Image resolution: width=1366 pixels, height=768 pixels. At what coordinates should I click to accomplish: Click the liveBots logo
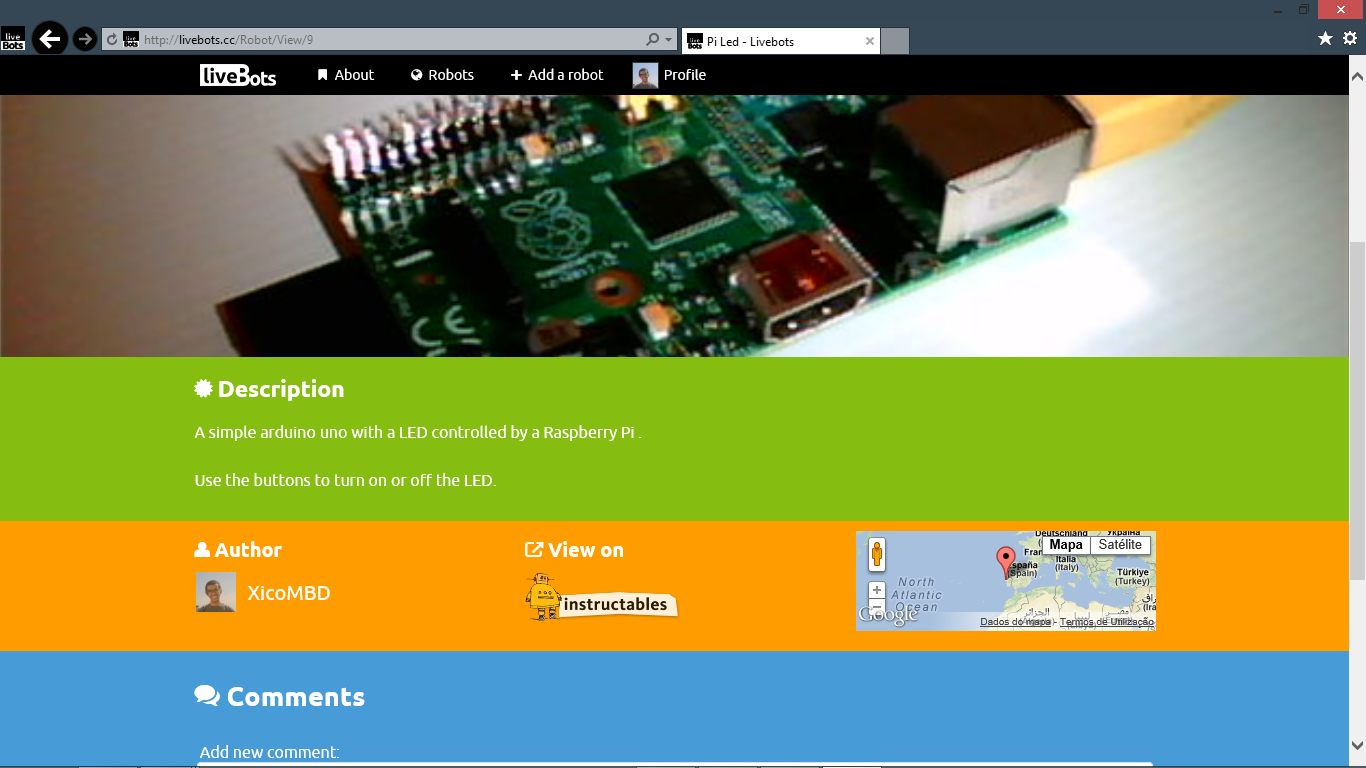coord(237,75)
